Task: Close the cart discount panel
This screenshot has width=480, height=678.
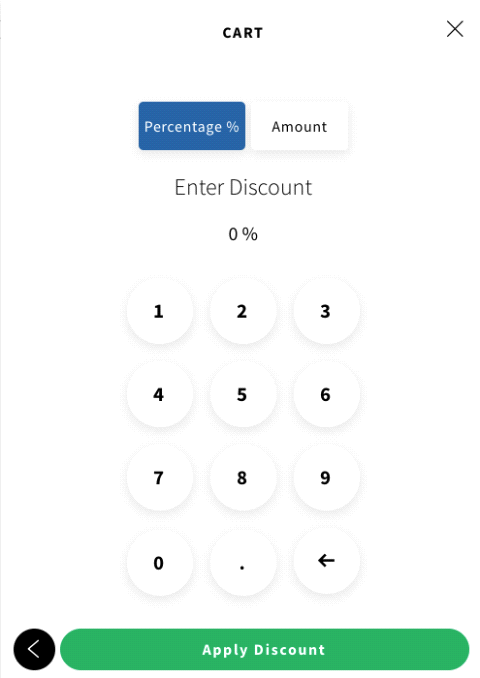Action: 455,29
